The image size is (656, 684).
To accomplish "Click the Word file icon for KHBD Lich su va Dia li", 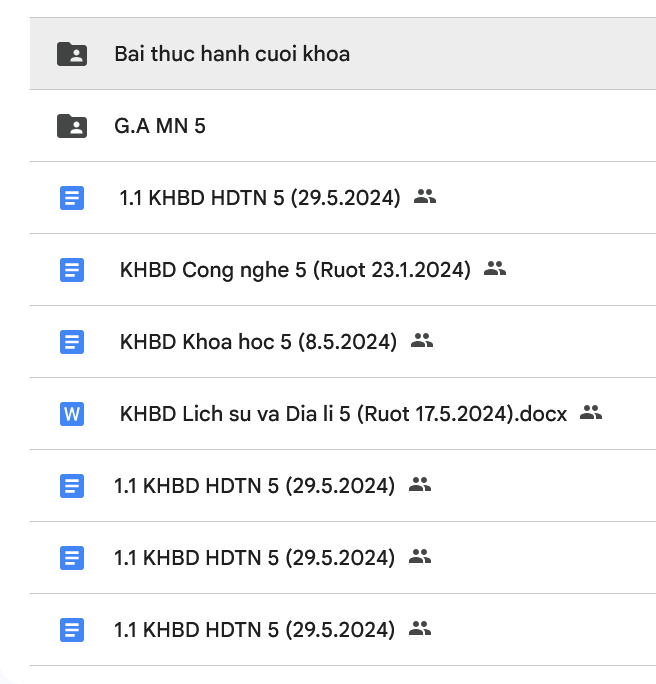I will click(72, 414).
